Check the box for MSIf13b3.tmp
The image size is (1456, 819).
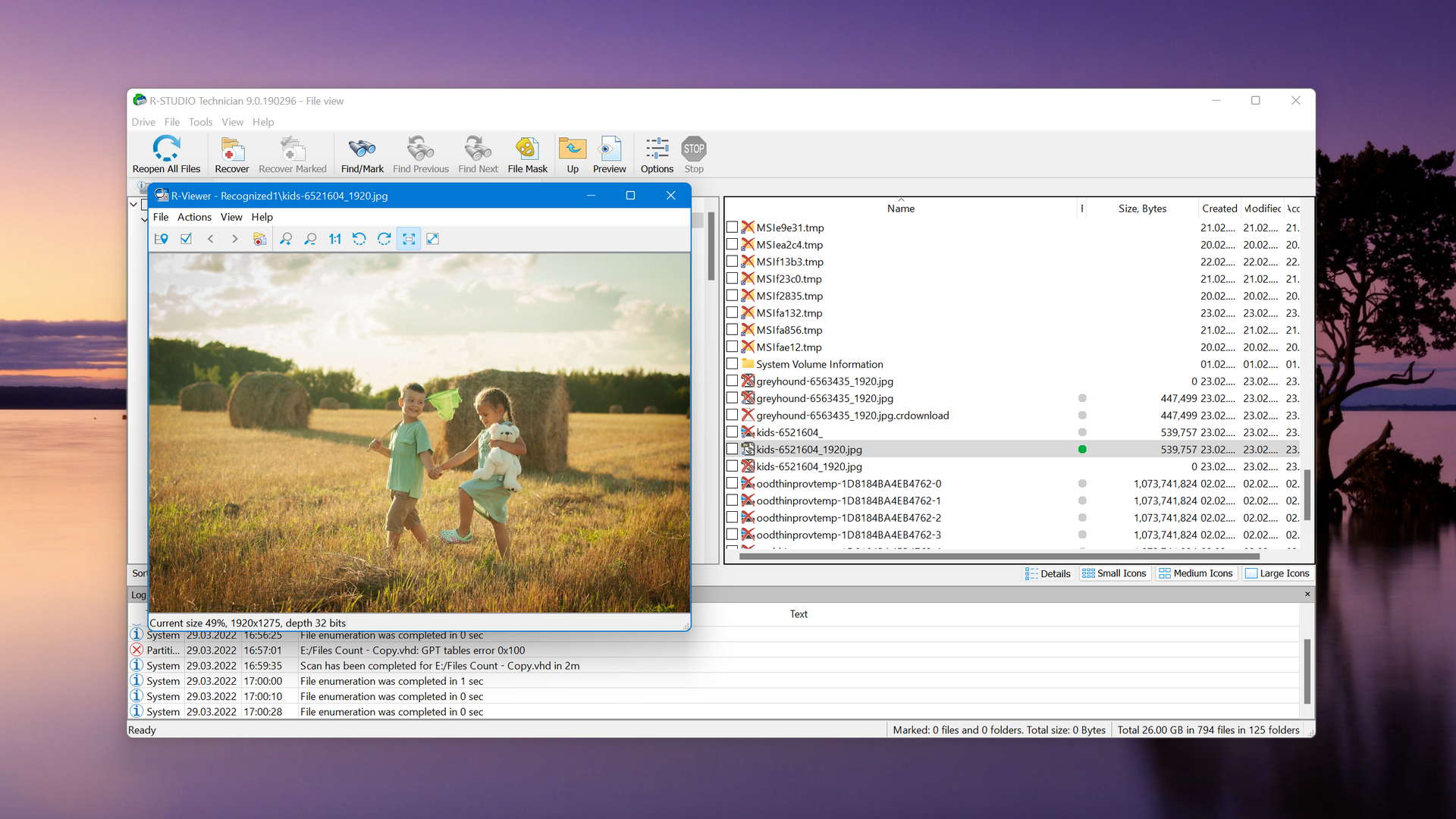point(732,261)
